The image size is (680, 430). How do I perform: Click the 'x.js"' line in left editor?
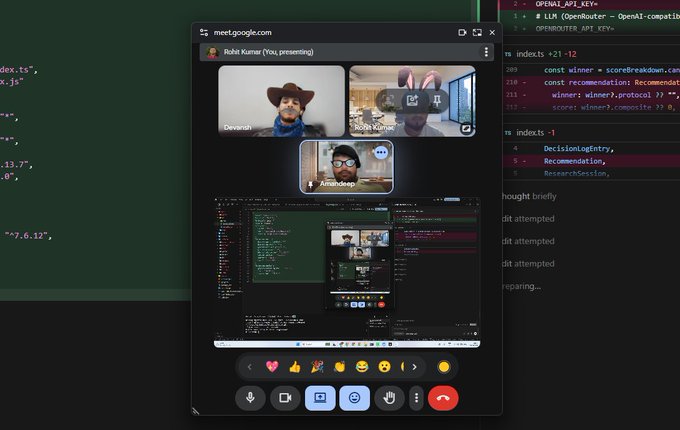[x=12, y=81]
